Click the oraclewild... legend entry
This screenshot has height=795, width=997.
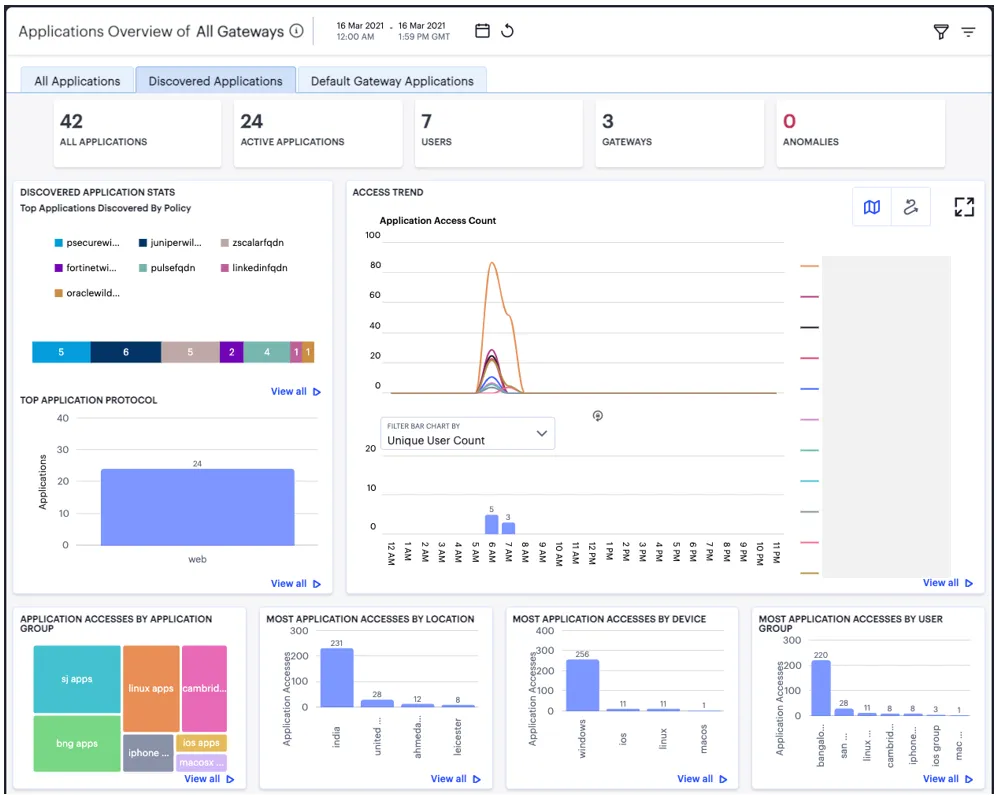click(87, 293)
